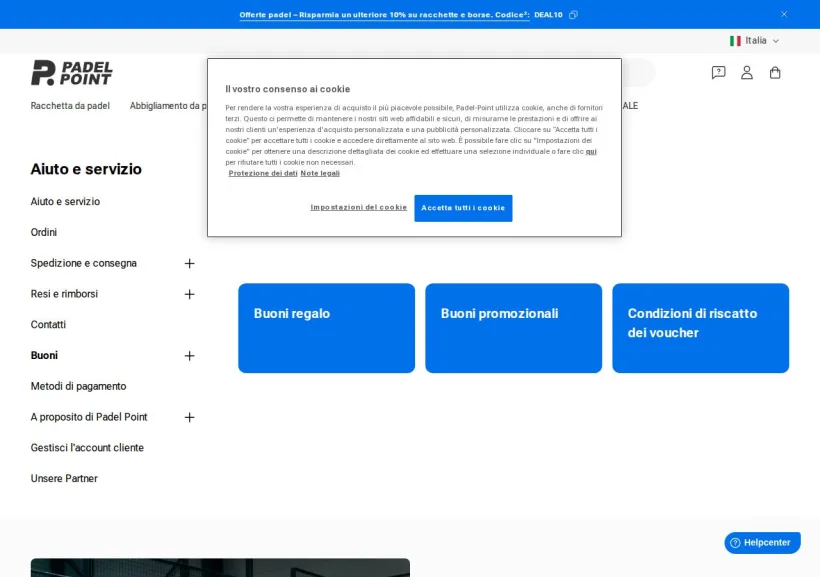Open Impostazioni dei cookie link
The width and height of the screenshot is (820, 577).
coord(358,207)
